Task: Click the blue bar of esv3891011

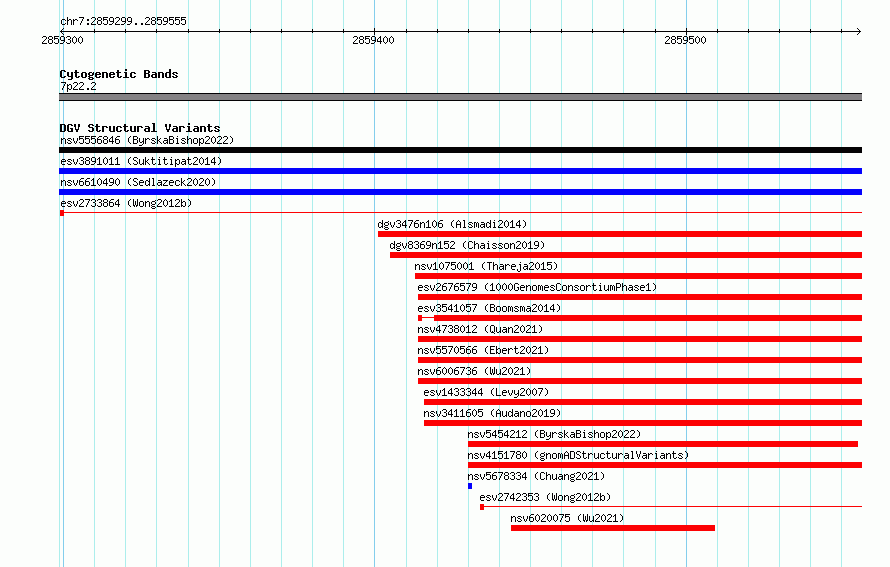Action: click(x=460, y=171)
